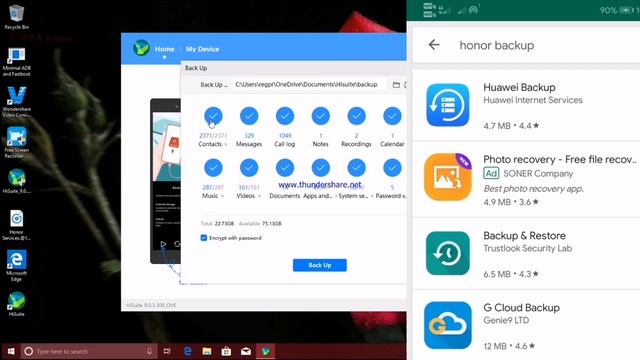
Task: Open File Explorer from the taskbar
Action: pyautogui.click(x=207, y=351)
